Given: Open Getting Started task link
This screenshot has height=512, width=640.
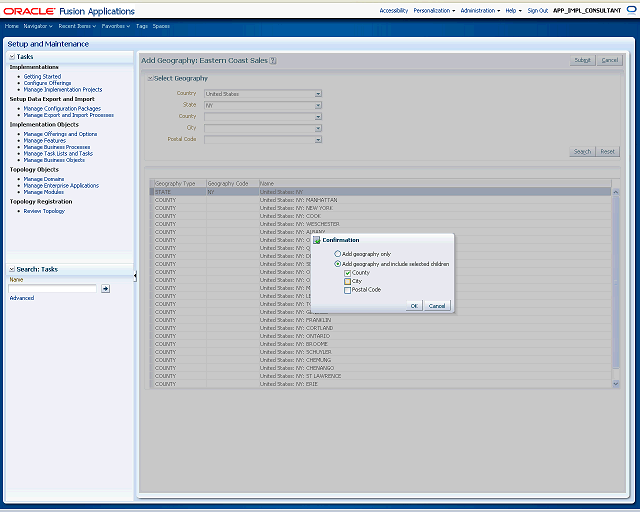Looking at the screenshot, I should point(42,76).
